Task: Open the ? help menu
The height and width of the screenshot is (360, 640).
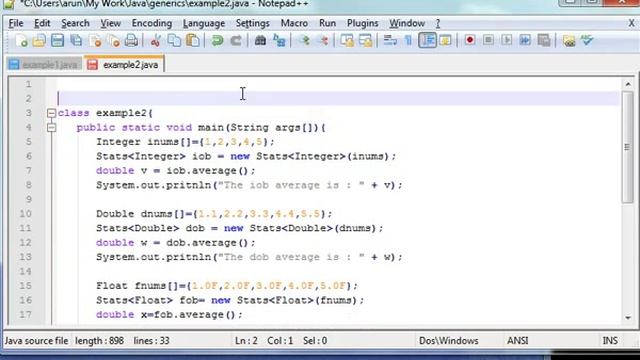Action: point(438,23)
